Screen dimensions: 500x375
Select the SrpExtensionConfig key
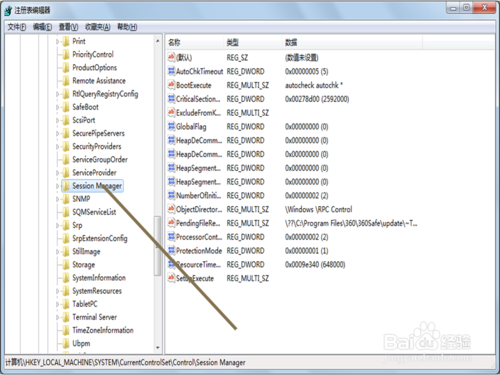tap(100, 238)
